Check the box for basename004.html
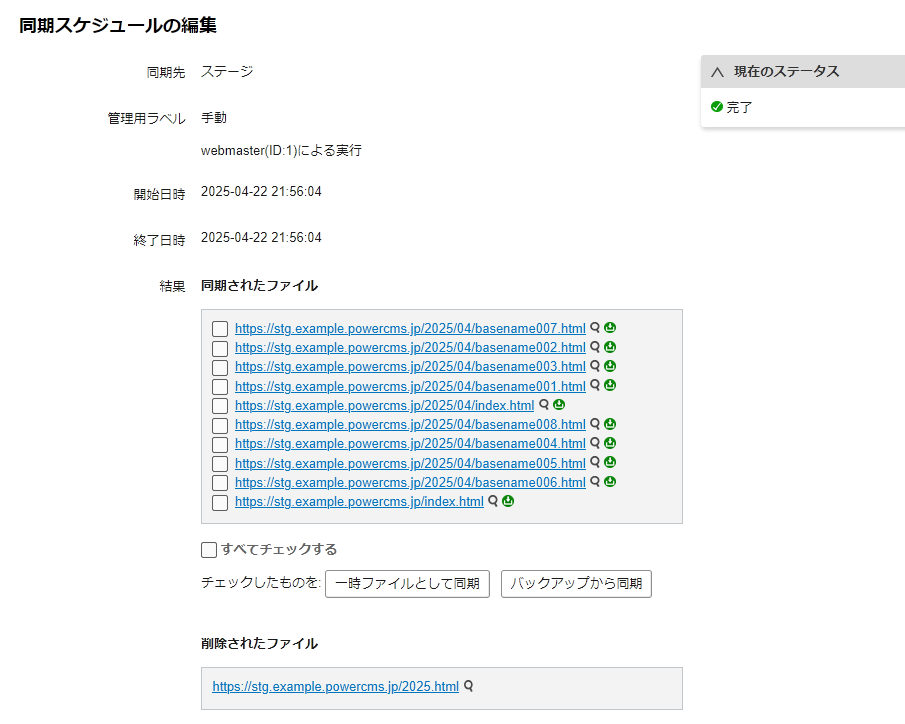Screen dimensions: 905x724 tap(220, 445)
